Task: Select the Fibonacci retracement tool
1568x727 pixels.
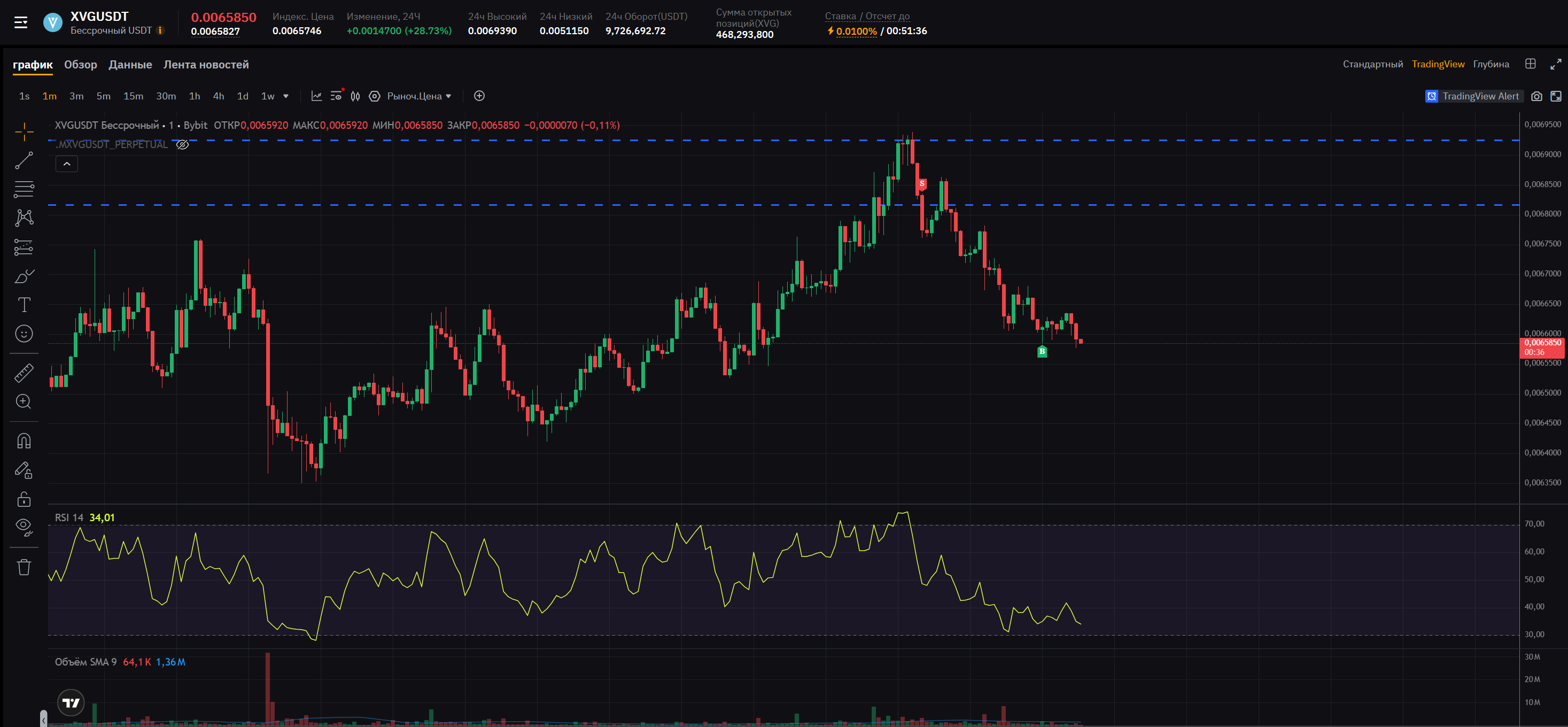Action: pyautogui.click(x=24, y=189)
